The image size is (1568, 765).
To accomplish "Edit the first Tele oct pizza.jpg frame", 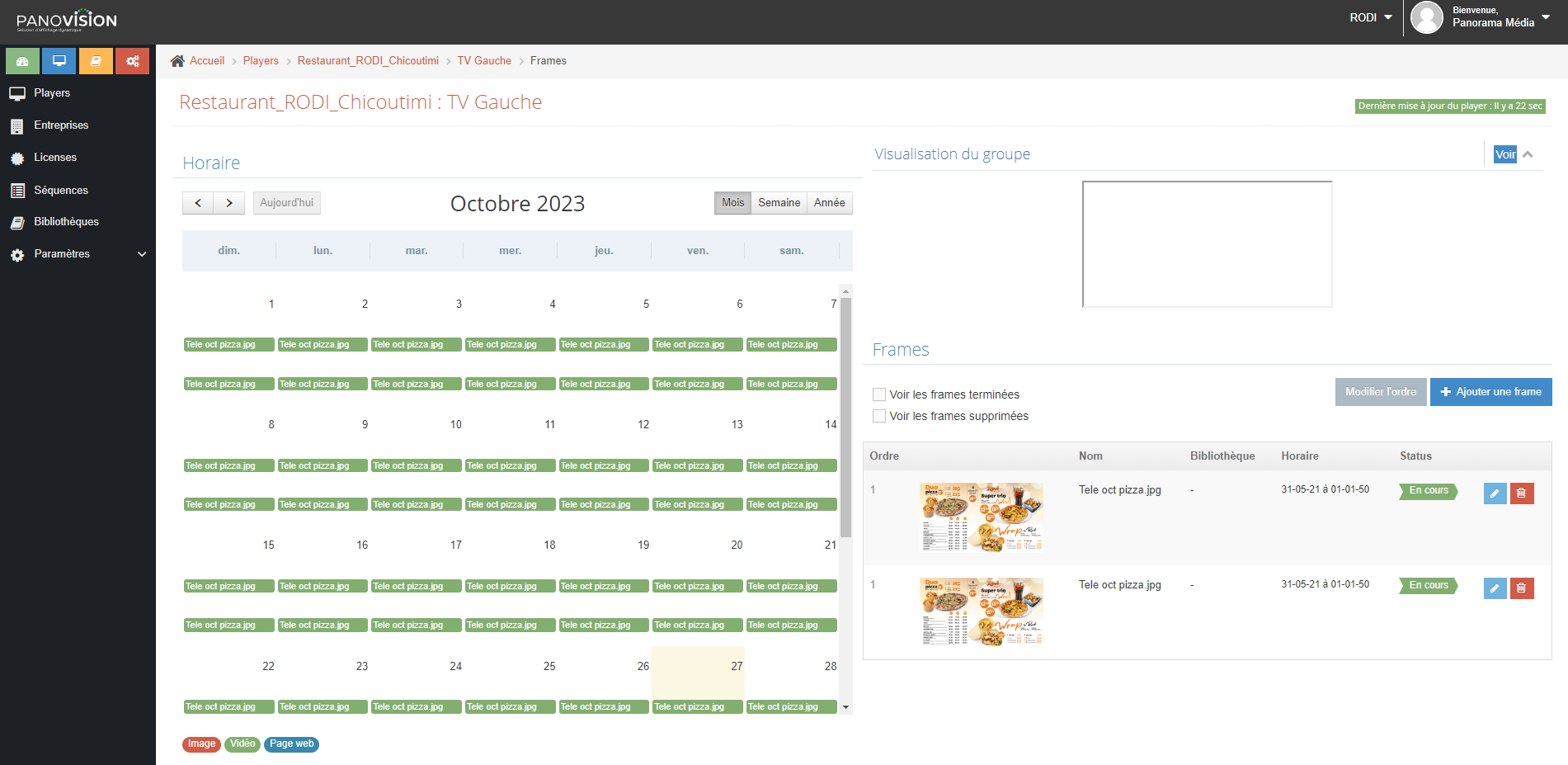I will 1495,493.
